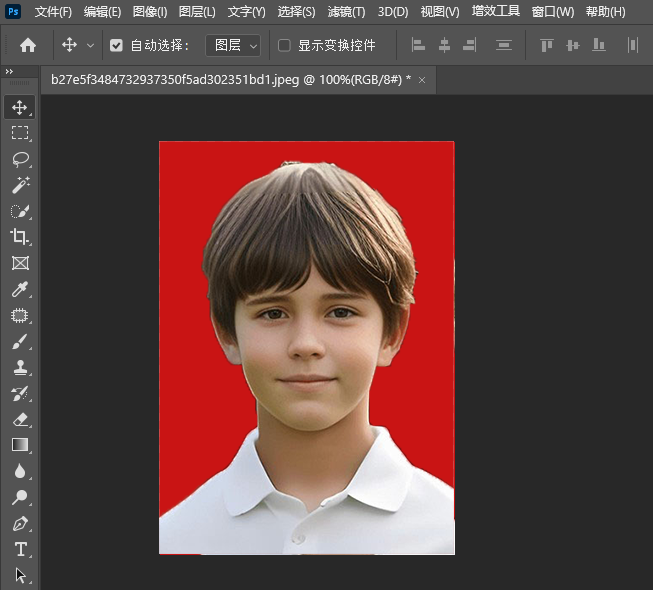
Task: Open the 3D(D) menu
Action: tap(393, 12)
